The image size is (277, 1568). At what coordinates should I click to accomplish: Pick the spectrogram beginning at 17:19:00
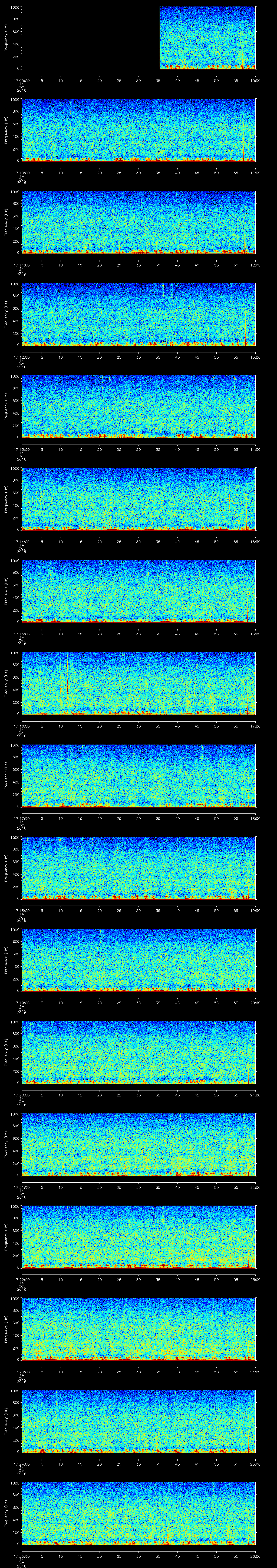pos(139,960)
